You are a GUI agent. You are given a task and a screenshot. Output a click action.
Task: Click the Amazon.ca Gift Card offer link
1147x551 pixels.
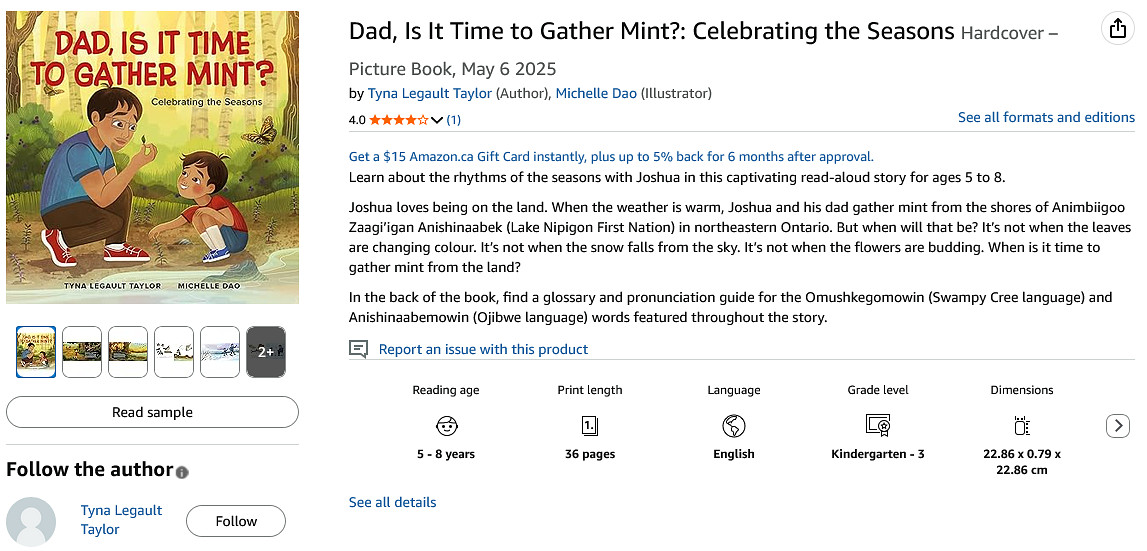611,156
